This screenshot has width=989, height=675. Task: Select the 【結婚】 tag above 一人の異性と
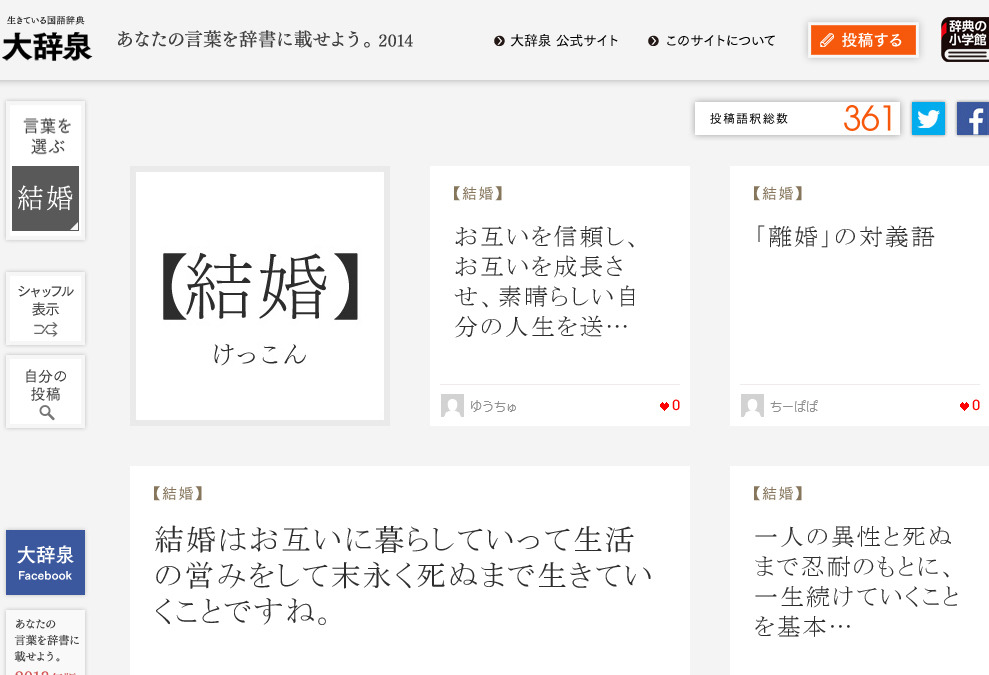pos(778,493)
